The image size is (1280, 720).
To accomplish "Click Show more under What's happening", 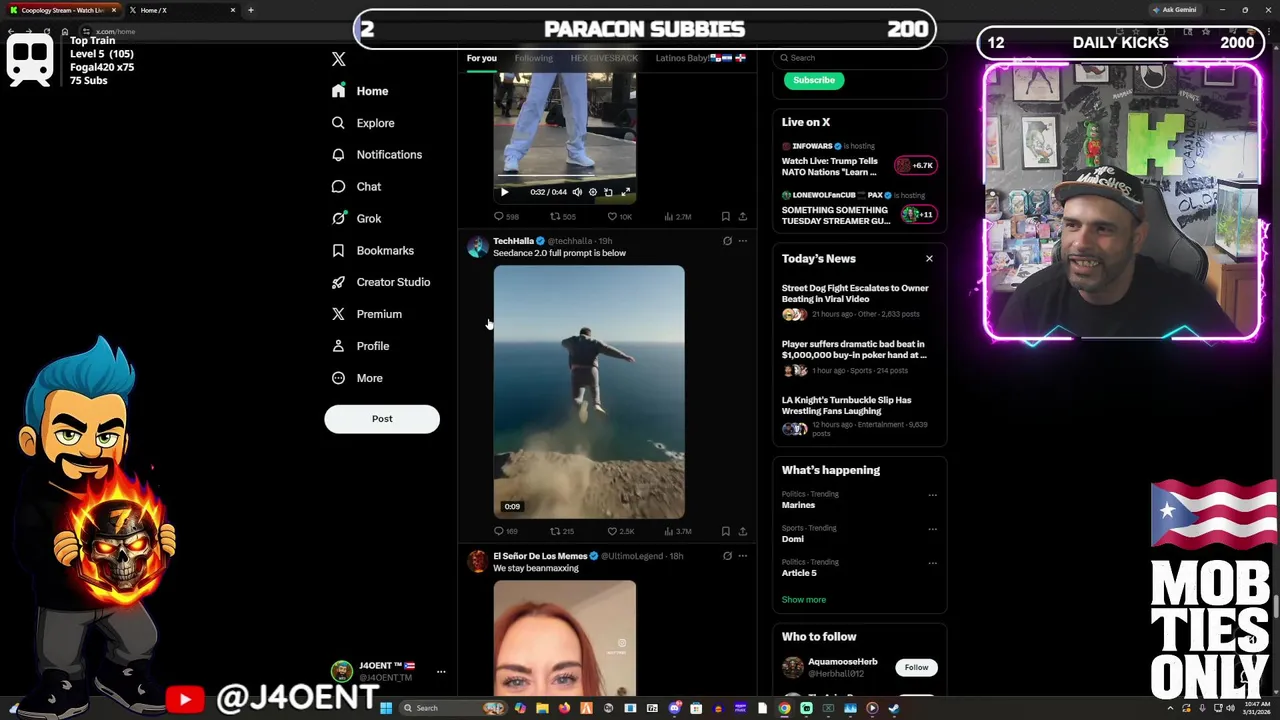I will [804, 600].
